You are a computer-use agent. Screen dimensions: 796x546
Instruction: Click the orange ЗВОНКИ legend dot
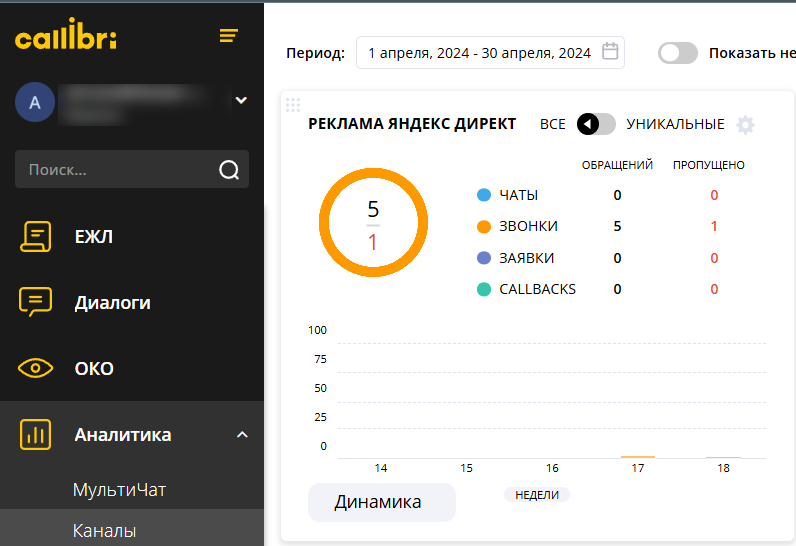[484, 226]
